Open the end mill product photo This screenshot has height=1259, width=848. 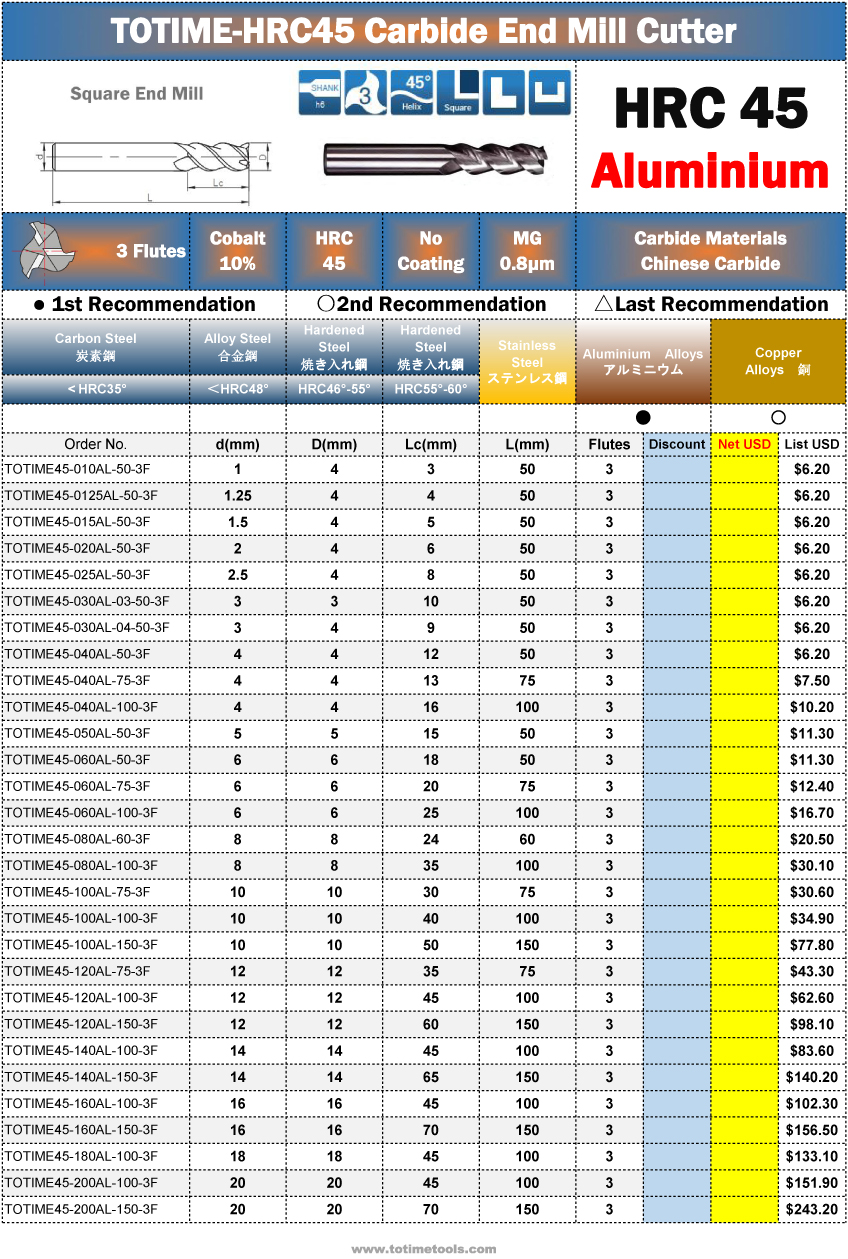pos(434,160)
